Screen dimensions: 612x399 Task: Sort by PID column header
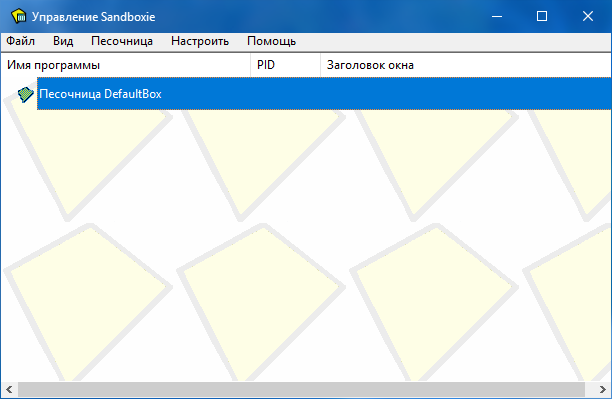pos(285,65)
